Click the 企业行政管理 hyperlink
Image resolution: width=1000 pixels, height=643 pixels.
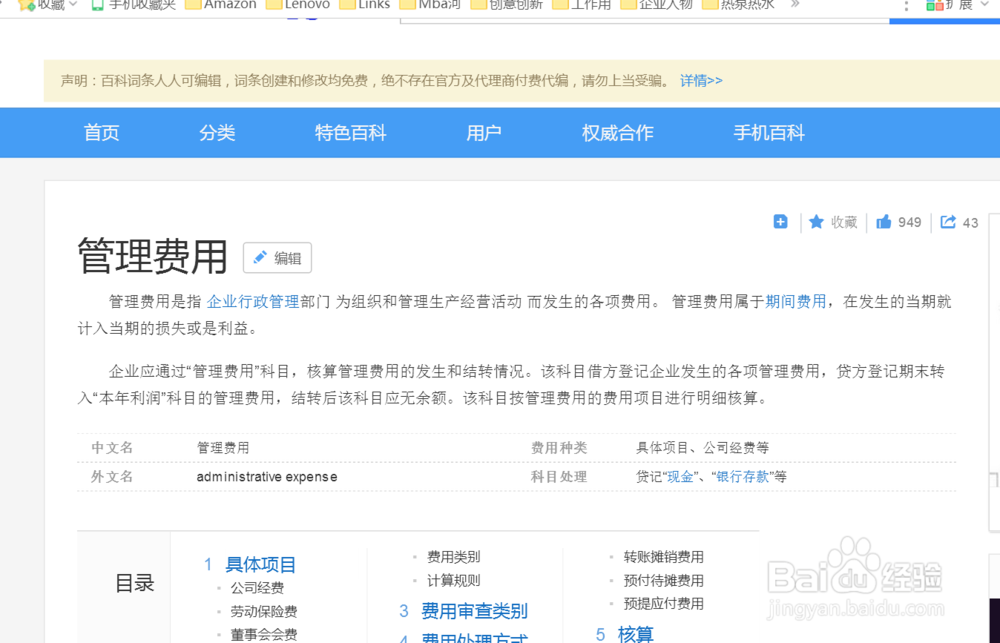pos(252,299)
